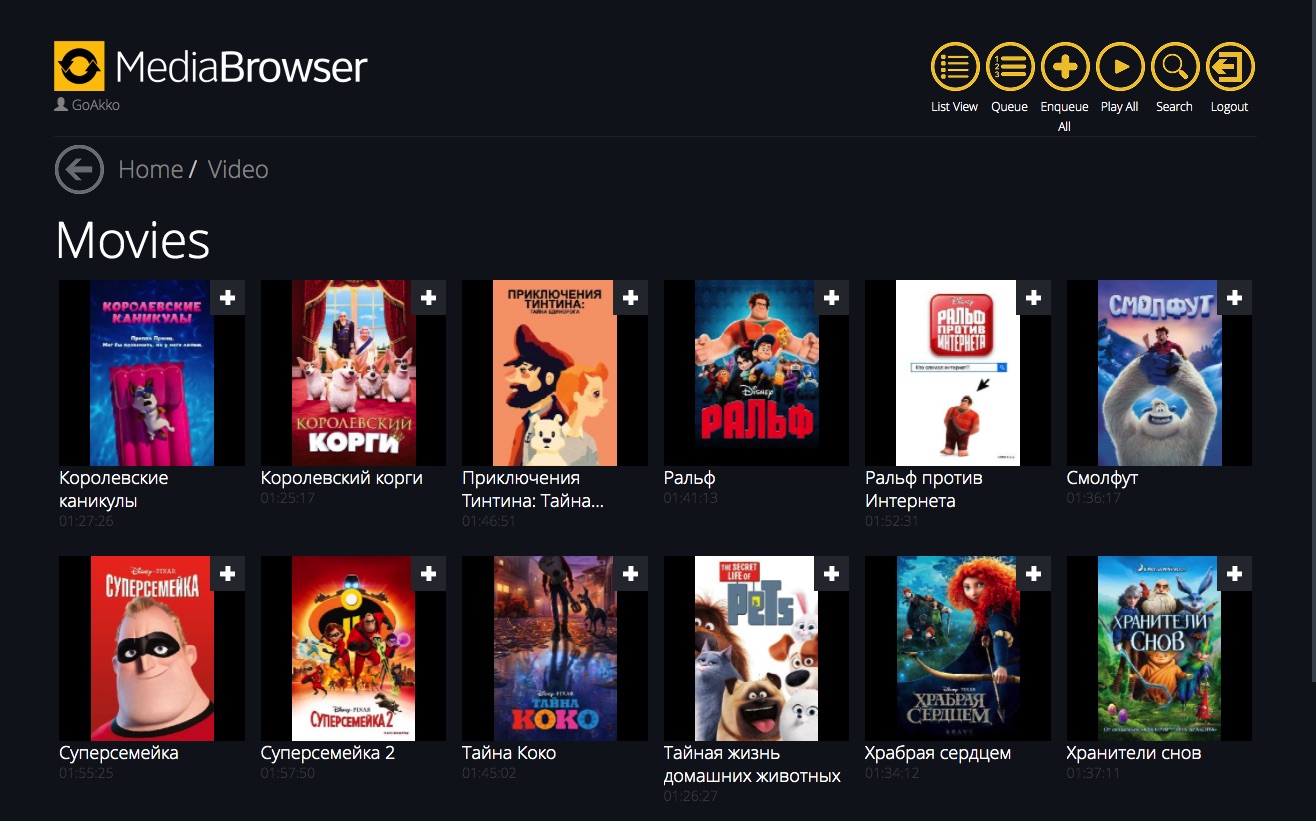The image size is (1316, 821).
Task: Open the Суперсемейка 2 poster
Action: coord(353,649)
